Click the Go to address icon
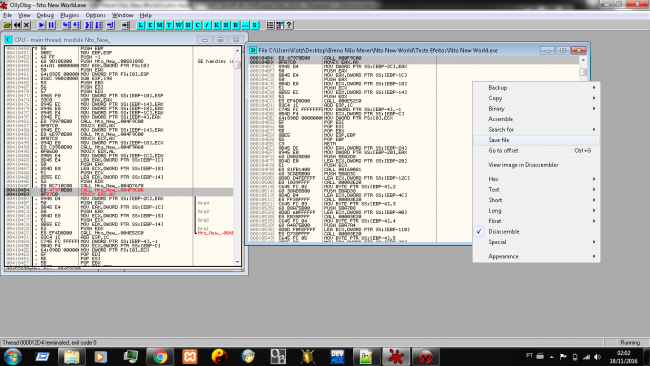 coord(125,25)
